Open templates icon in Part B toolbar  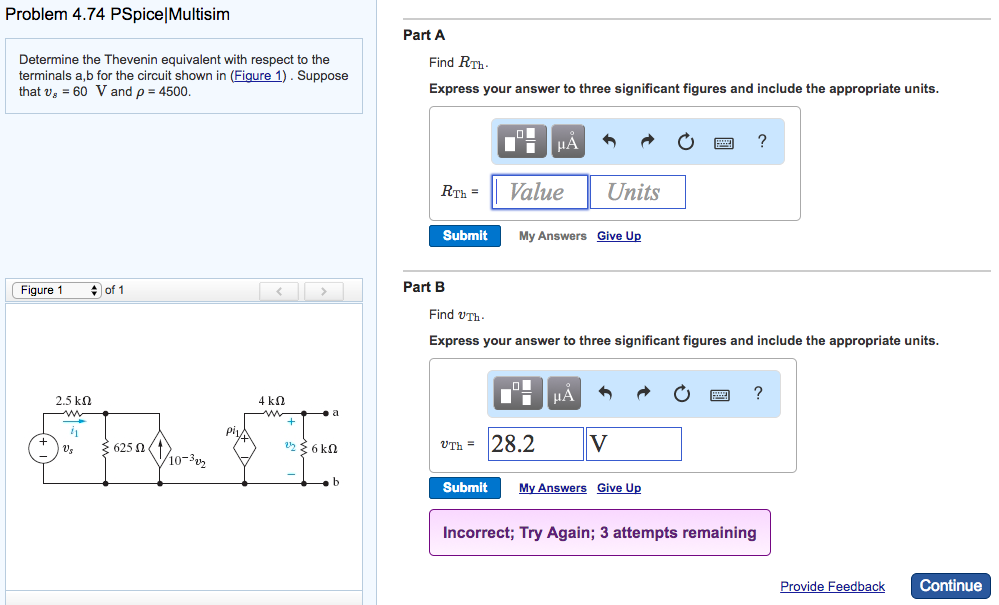tap(517, 393)
